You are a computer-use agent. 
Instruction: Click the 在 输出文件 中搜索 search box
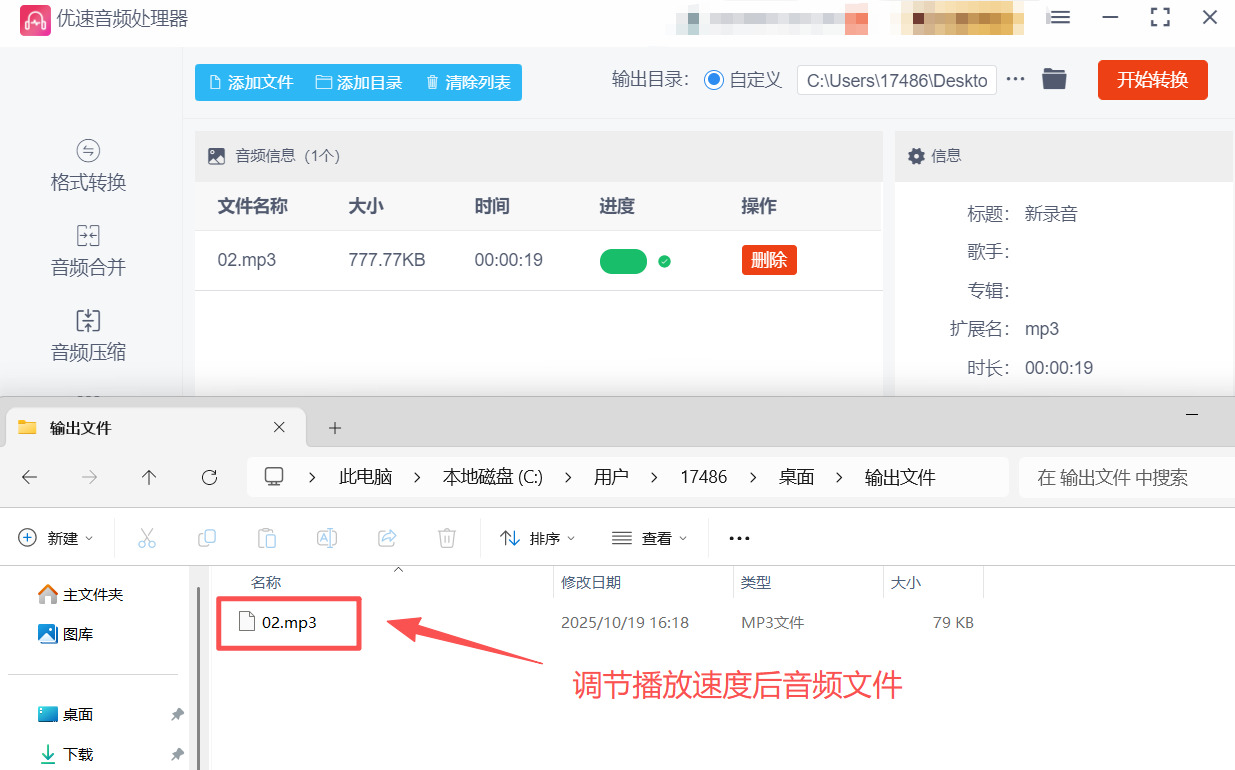pyautogui.click(x=1126, y=477)
